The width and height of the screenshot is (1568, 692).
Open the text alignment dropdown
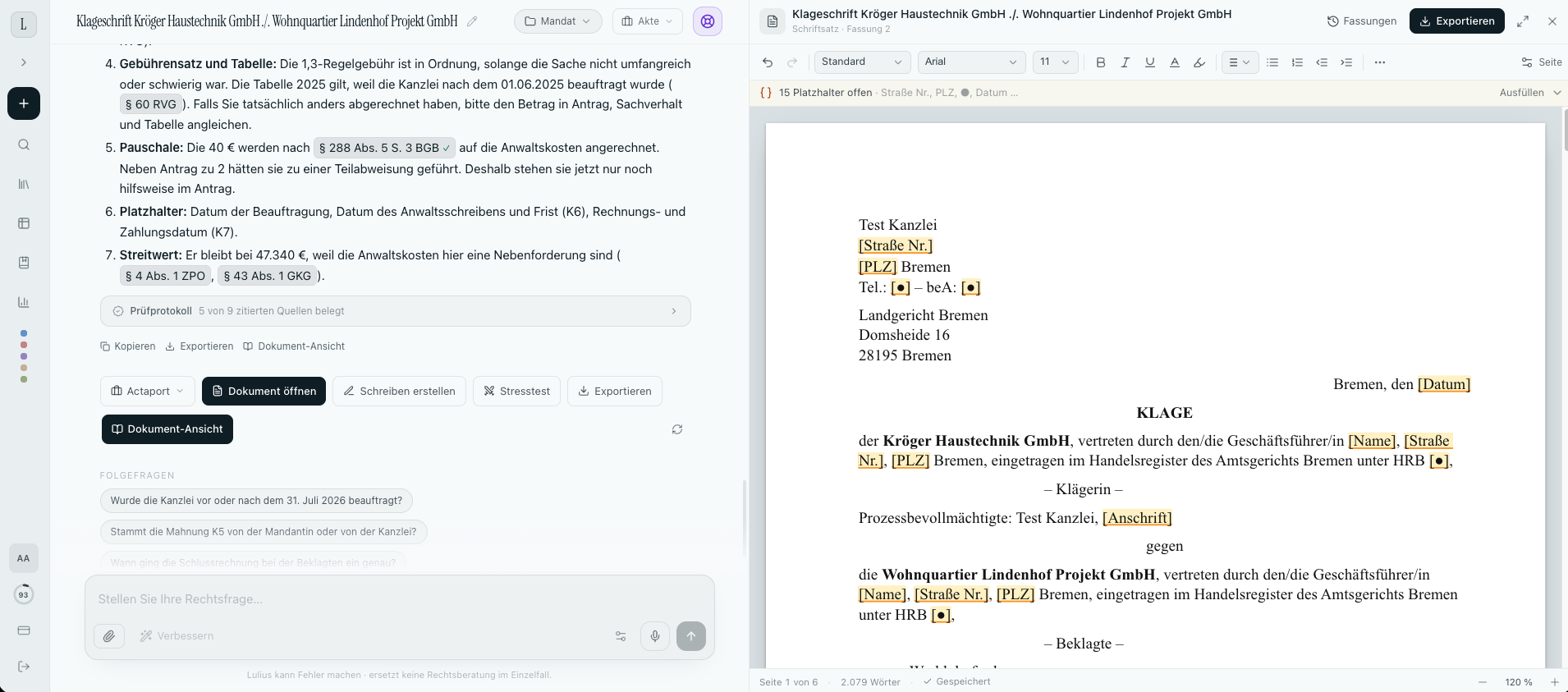(x=1240, y=62)
